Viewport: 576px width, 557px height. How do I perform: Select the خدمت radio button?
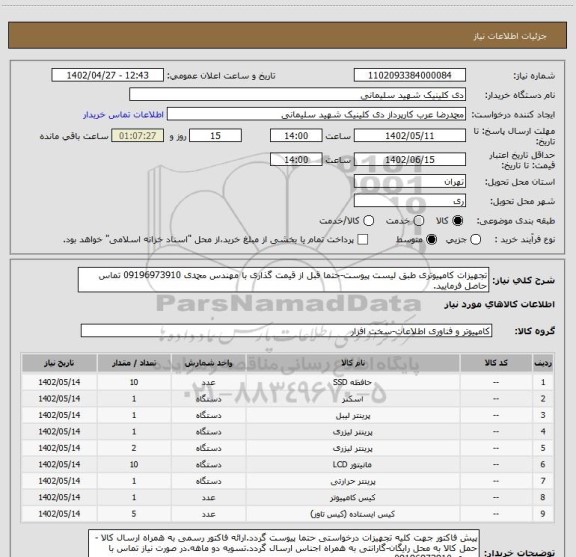(419, 221)
